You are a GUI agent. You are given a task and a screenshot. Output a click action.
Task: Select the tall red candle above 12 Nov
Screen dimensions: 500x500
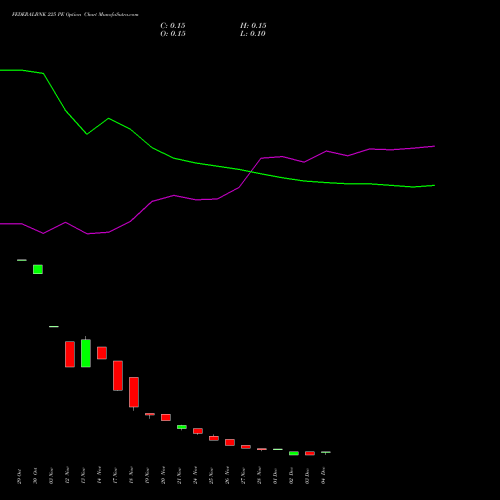click(x=70, y=354)
